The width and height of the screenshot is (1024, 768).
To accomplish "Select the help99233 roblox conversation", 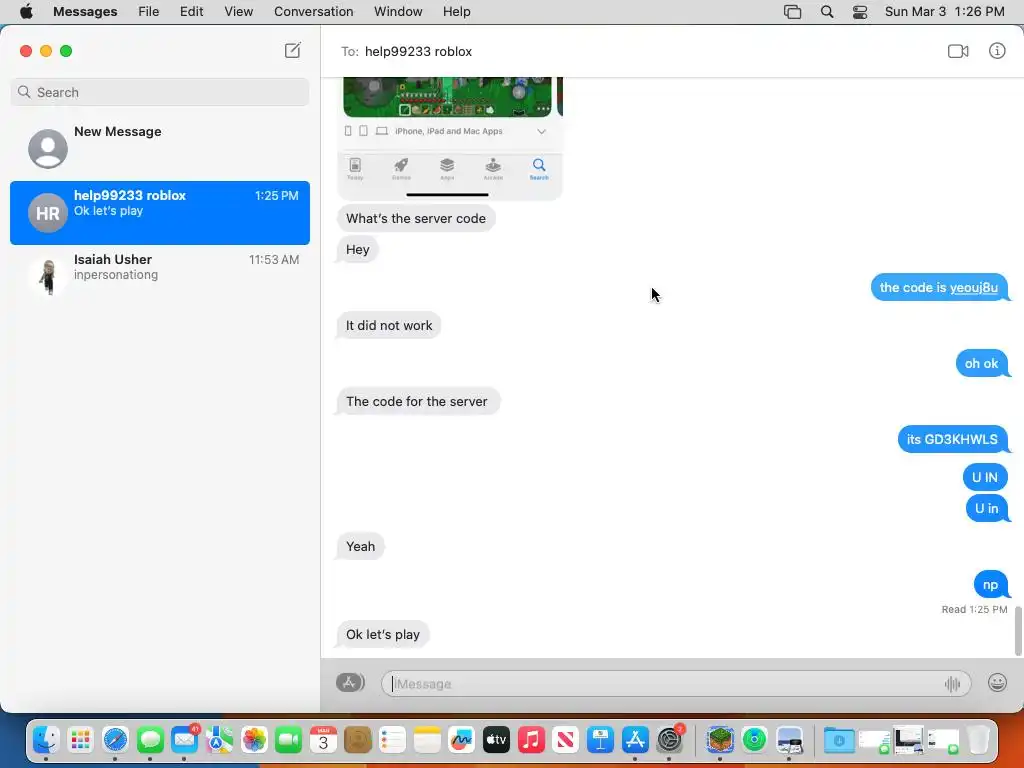I will pyautogui.click(x=160, y=213).
